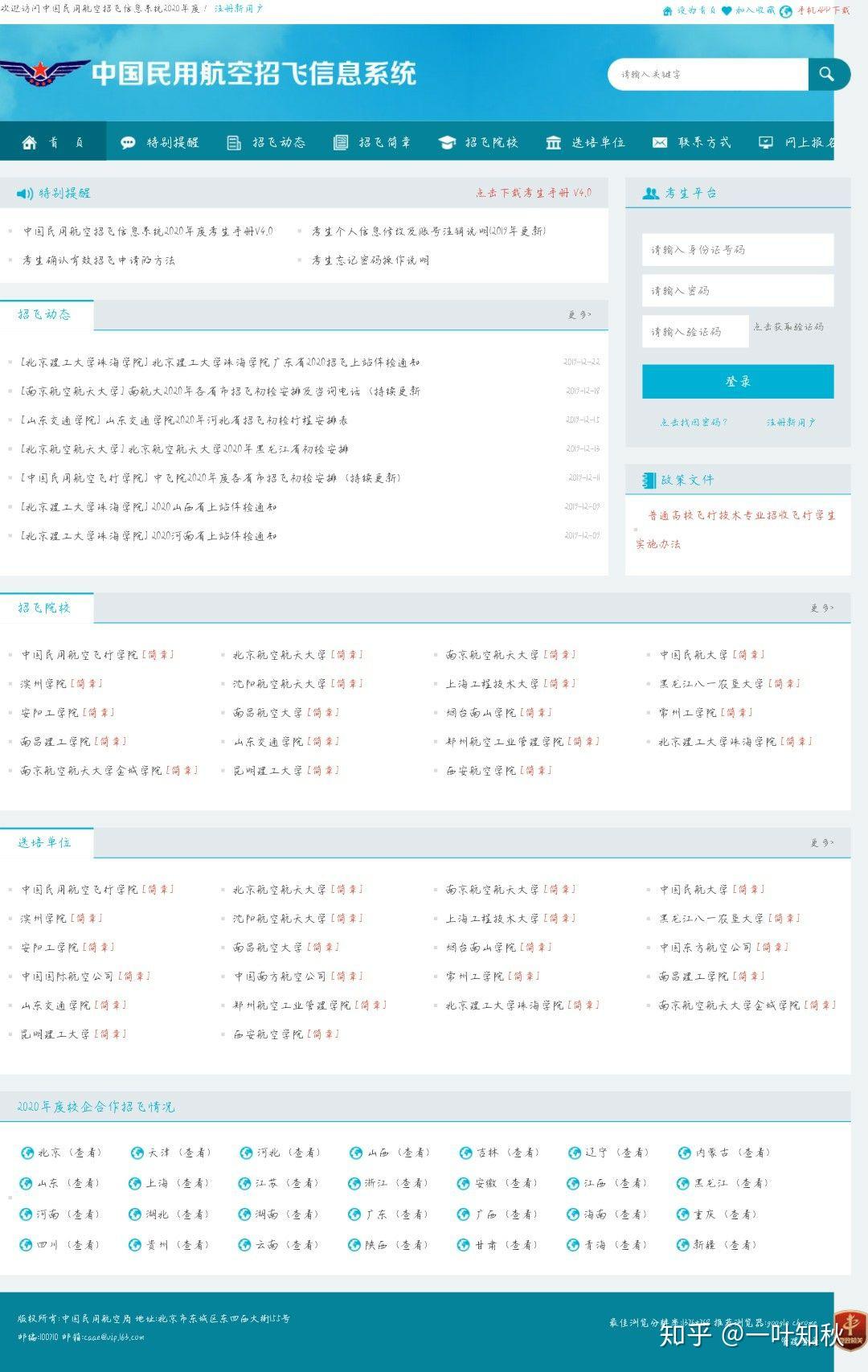
Task: Open 山东交通学院2020年河北省招飞初检行程安排表 news
Action: (x=184, y=420)
